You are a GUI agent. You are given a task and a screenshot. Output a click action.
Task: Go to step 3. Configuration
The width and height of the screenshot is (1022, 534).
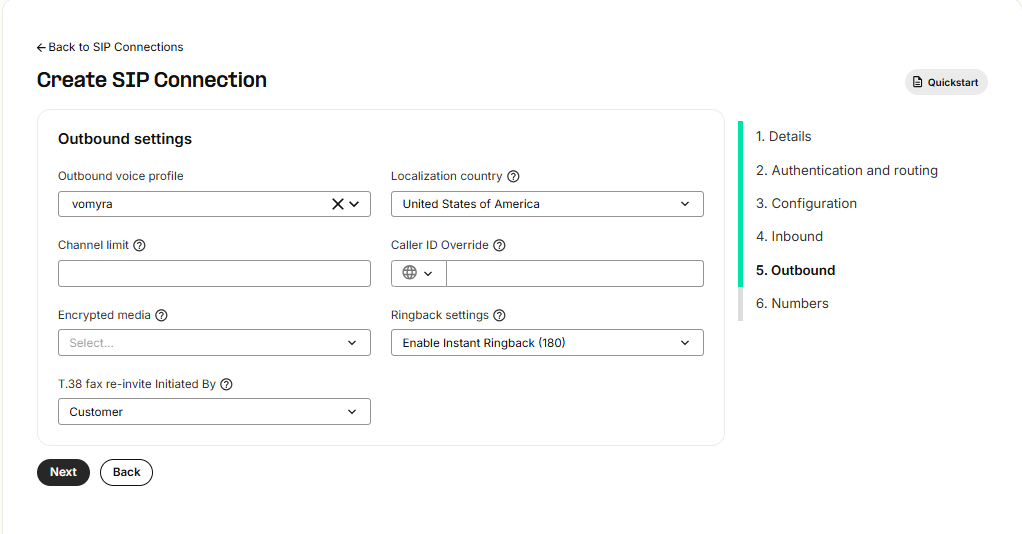pyautogui.click(x=806, y=203)
